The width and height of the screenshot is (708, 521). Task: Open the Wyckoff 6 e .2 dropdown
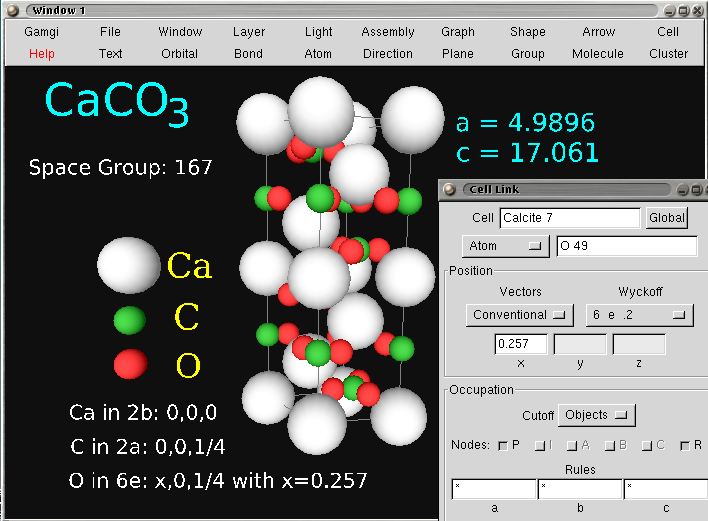(639, 315)
